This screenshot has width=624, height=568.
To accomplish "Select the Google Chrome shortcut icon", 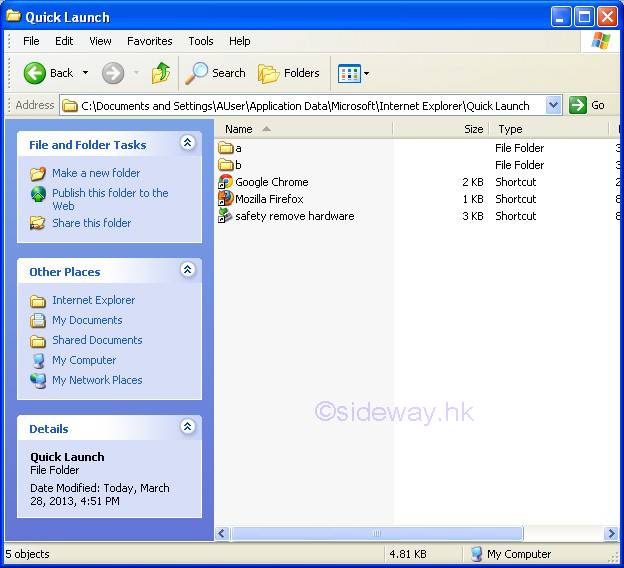I will tap(227, 182).
